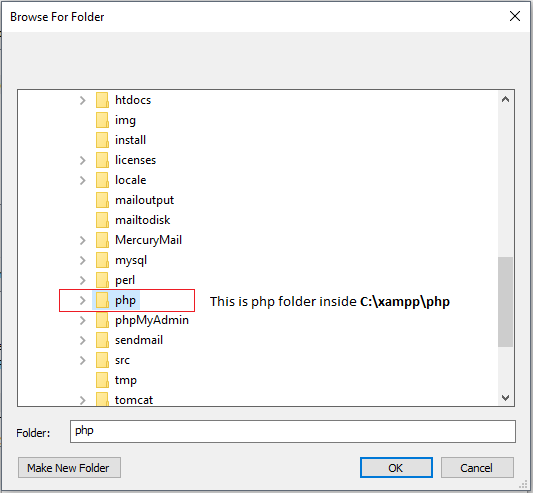Screen dimensions: 533x493
Task: Expand the php folder node
Action: (x=83, y=300)
